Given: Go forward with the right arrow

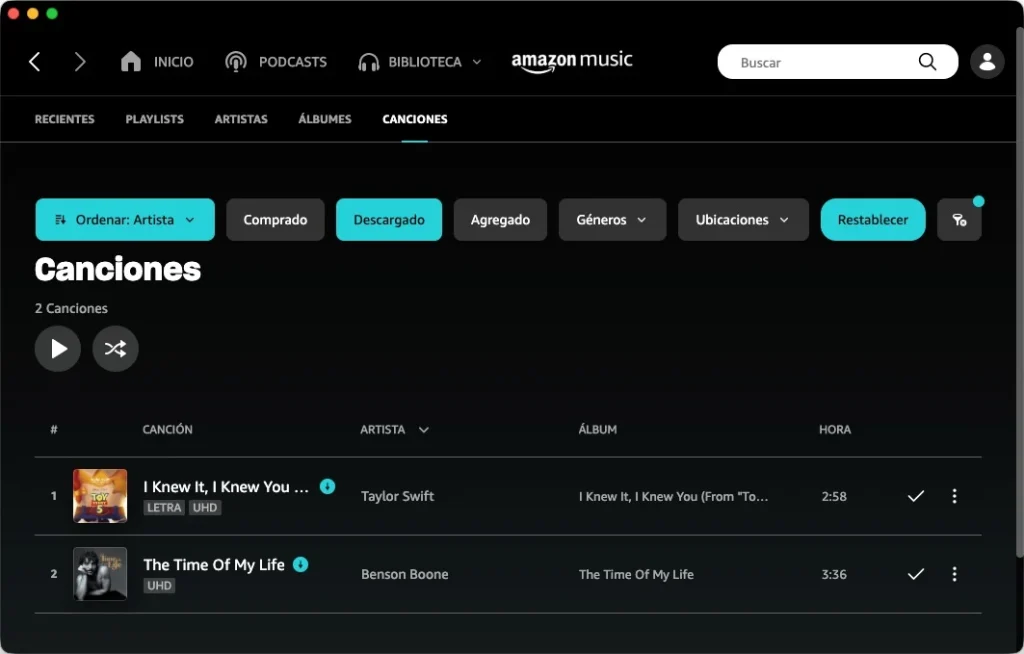Looking at the screenshot, I should [80, 62].
